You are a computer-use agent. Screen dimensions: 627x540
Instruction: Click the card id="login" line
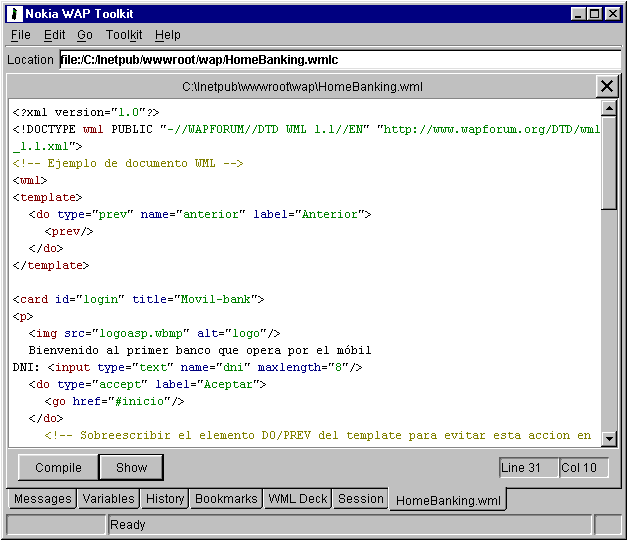(138, 300)
